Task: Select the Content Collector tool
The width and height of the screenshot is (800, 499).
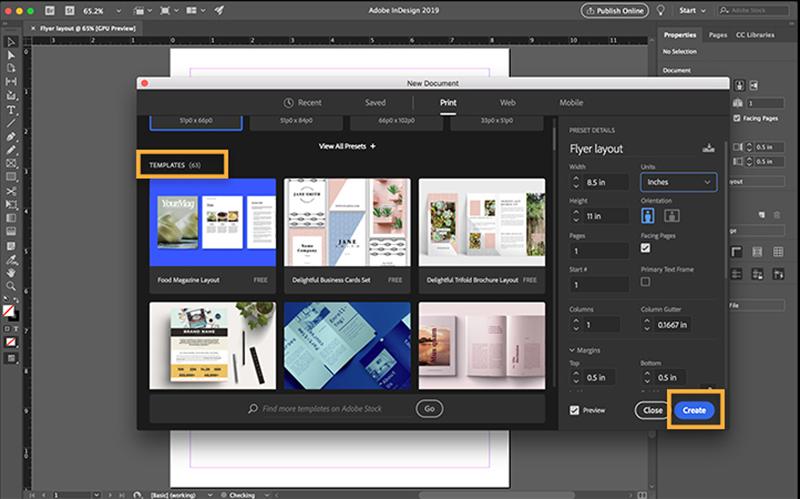Action: 11,95
